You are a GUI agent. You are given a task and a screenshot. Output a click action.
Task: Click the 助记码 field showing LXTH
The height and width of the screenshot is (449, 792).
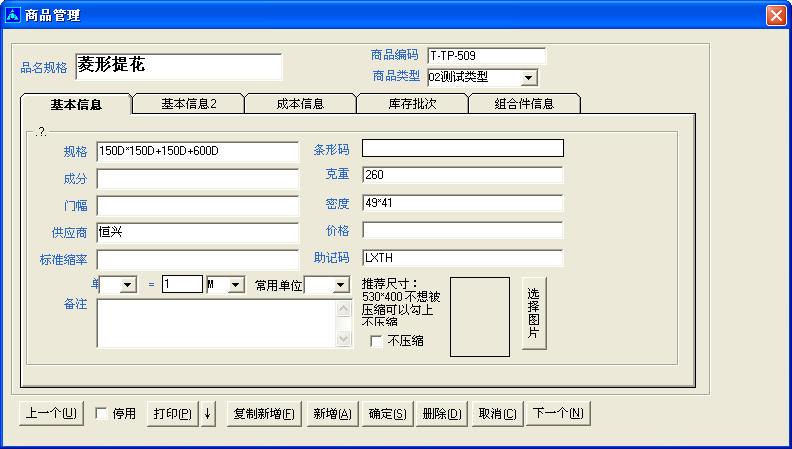pos(463,258)
